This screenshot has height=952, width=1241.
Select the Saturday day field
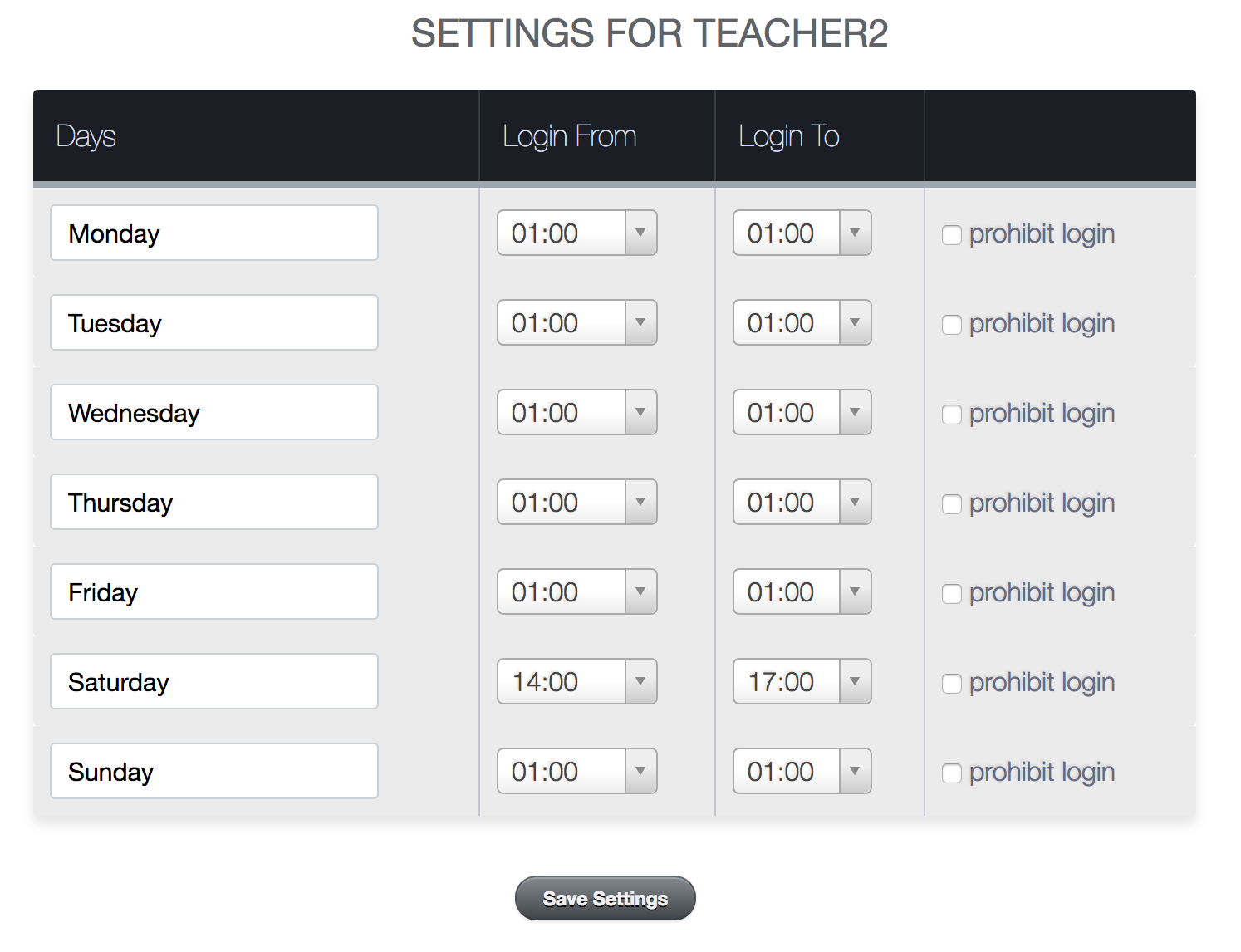[x=214, y=682]
